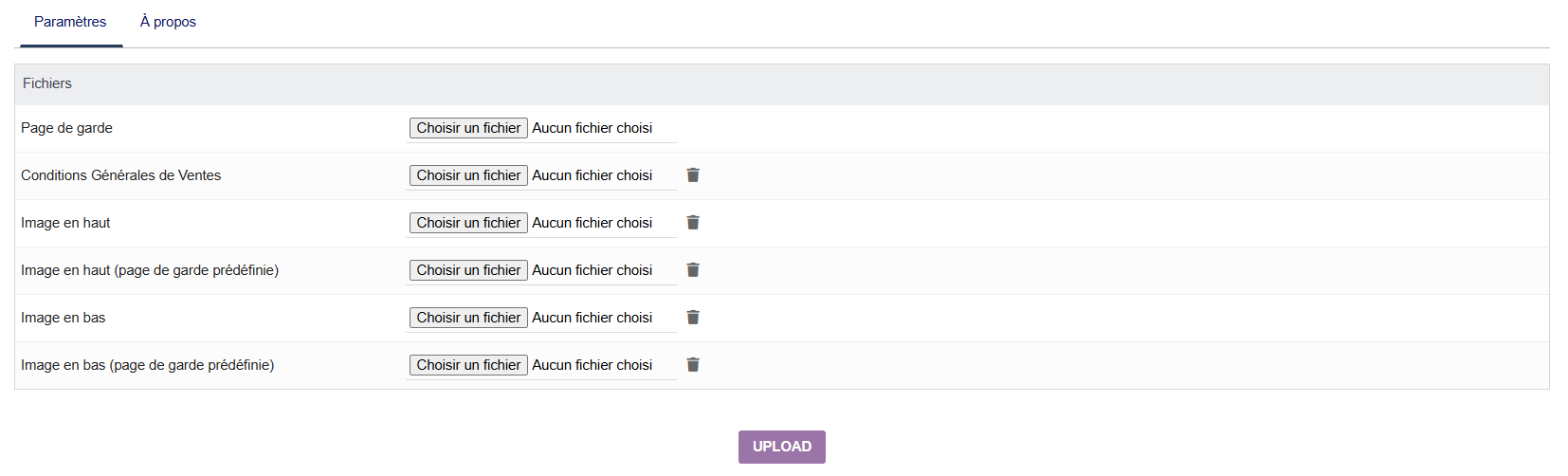This screenshot has width=1568, height=476.
Task: Switch to the Paramètres tab
Action: pyautogui.click(x=70, y=22)
